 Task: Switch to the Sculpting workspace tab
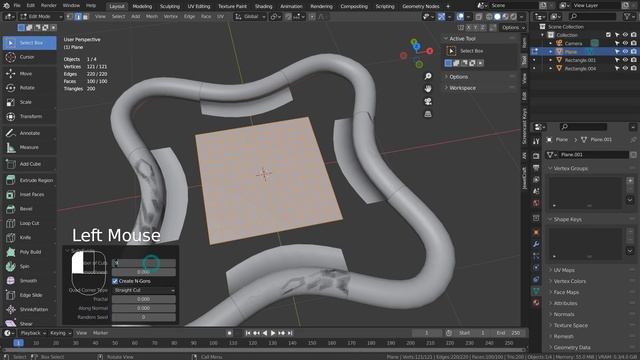pos(169,6)
